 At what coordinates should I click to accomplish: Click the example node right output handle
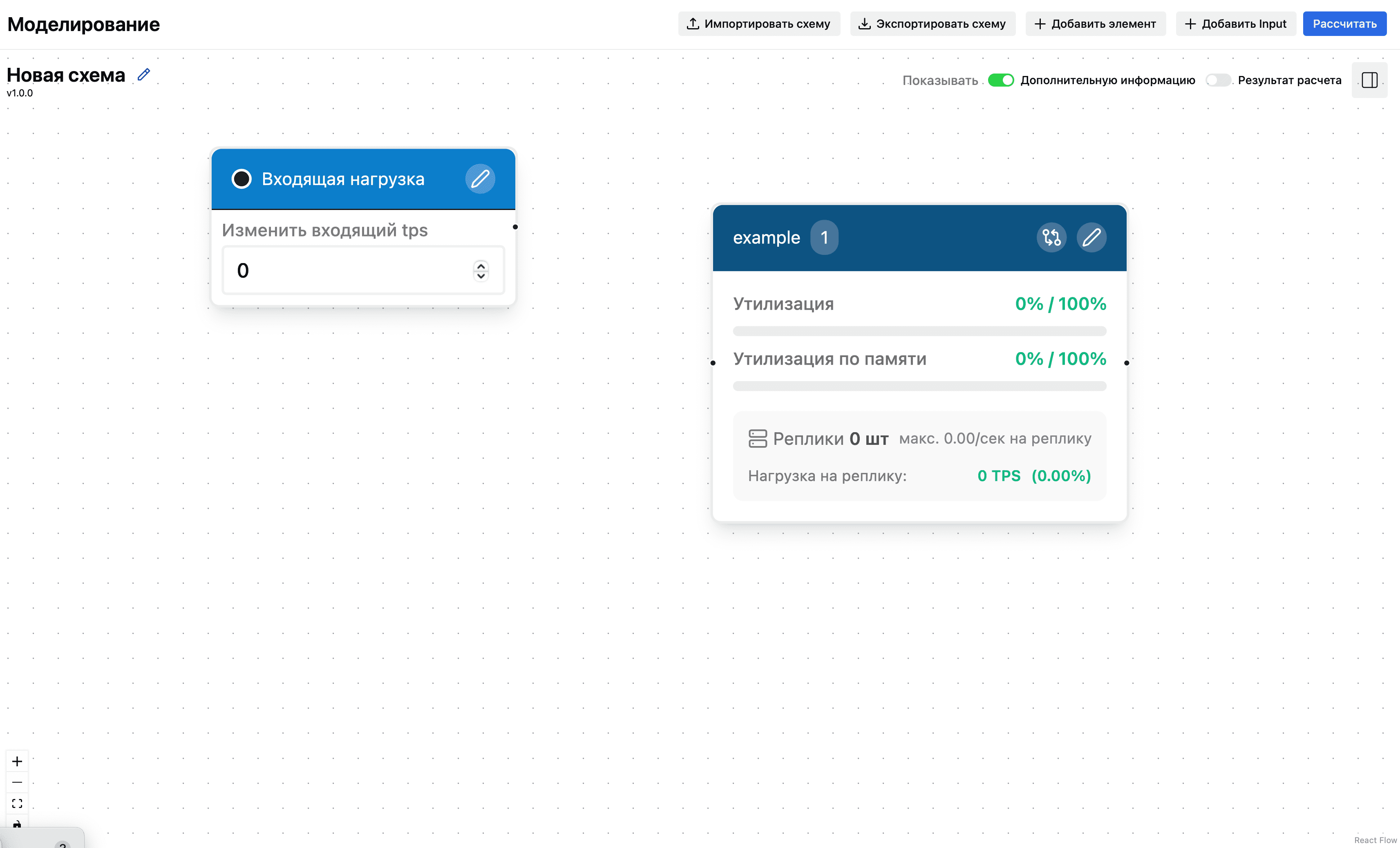1126,363
